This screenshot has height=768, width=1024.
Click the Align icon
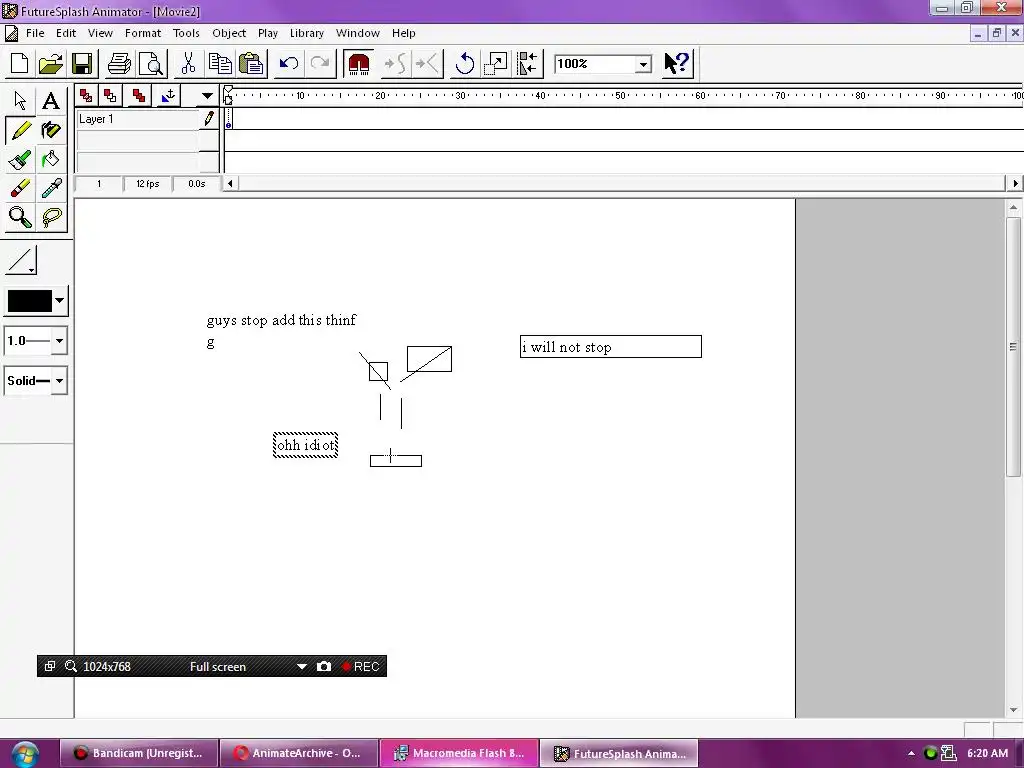click(x=527, y=63)
